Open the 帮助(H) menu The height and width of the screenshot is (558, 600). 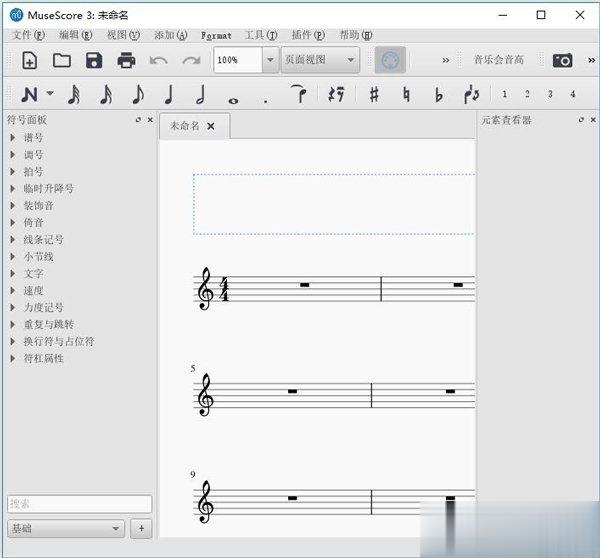click(356, 35)
